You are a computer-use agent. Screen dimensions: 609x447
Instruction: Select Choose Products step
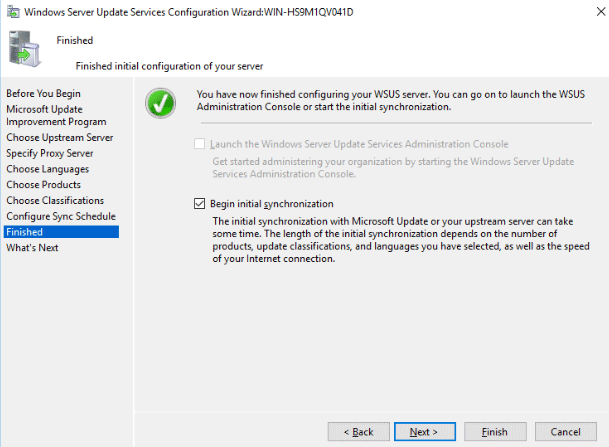(x=44, y=185)
